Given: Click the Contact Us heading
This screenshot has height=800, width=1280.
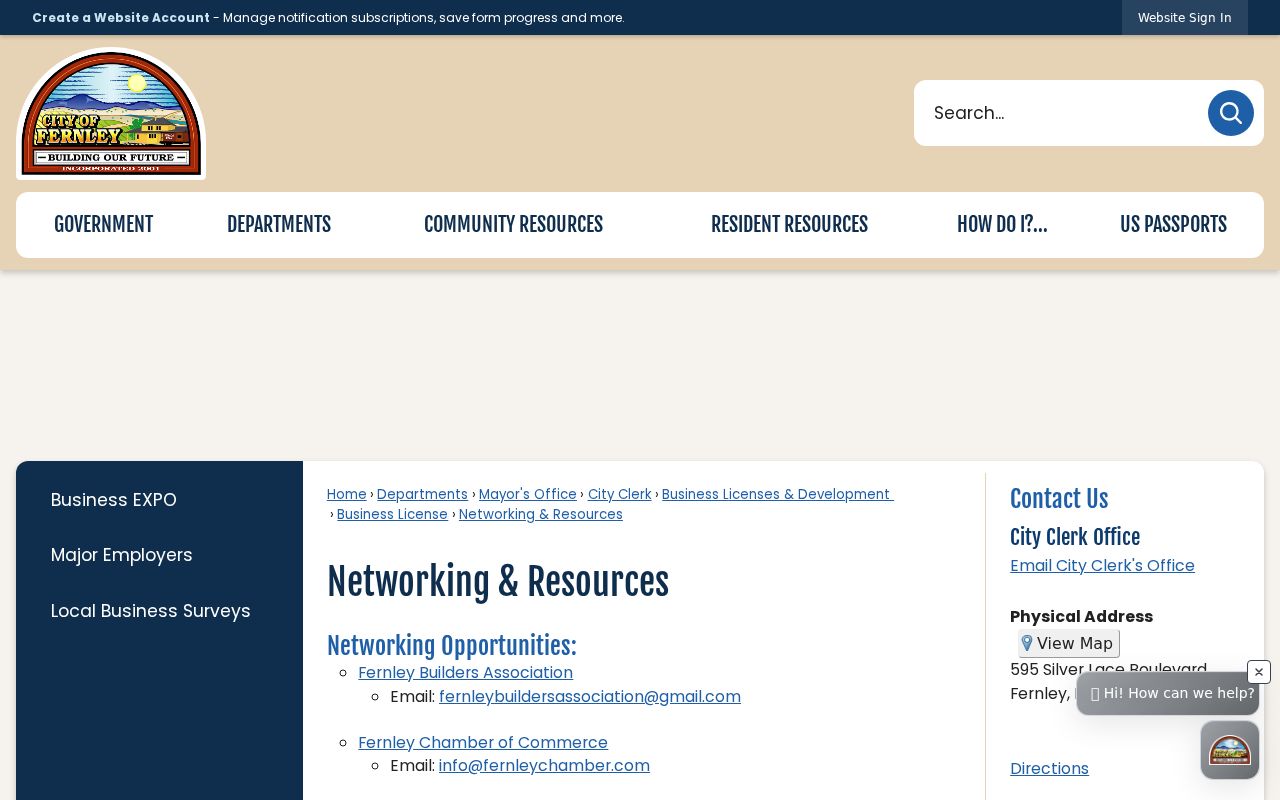Looking at the screenshot, I should (x=1059, y=499).
